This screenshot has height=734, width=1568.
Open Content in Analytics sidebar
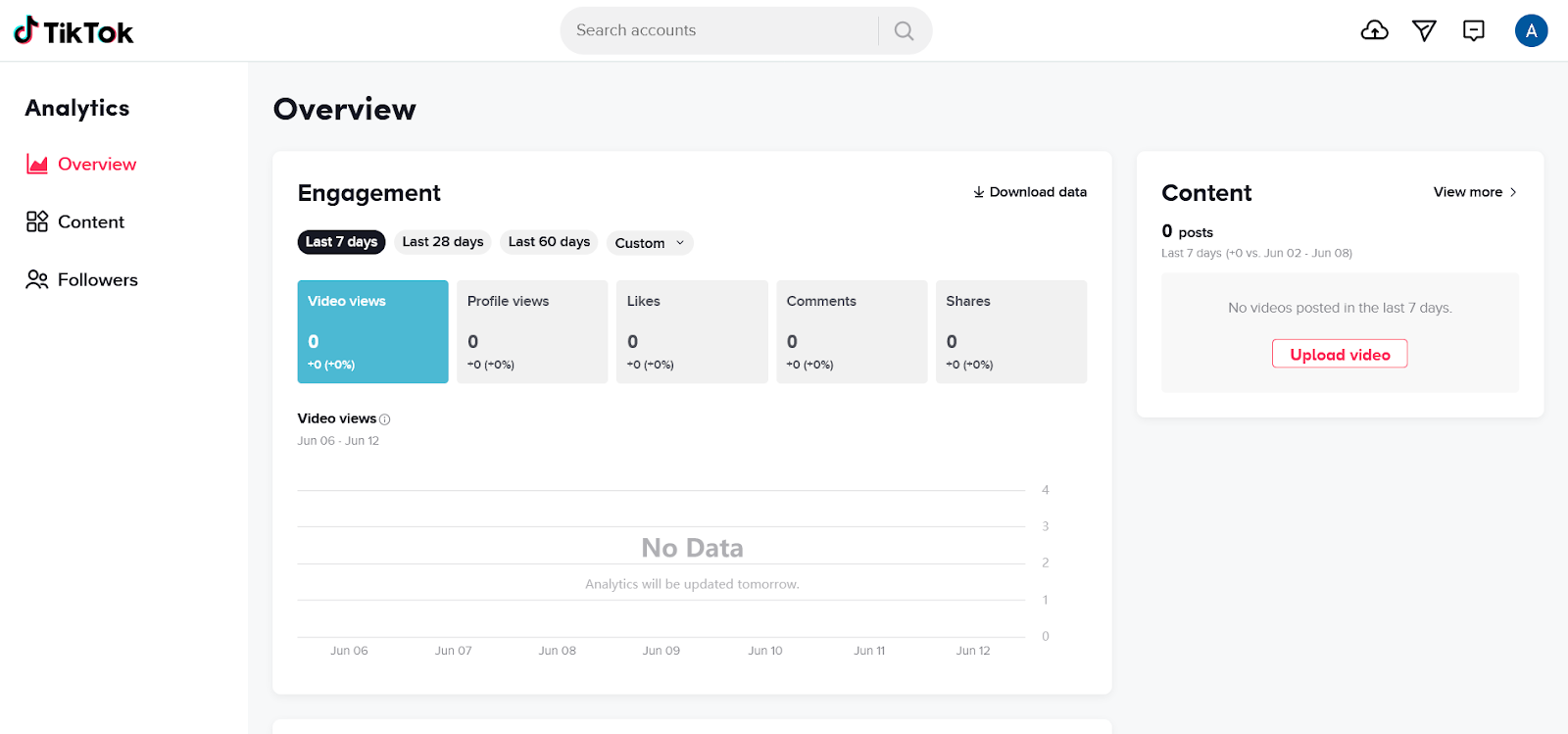coord(75,221)
